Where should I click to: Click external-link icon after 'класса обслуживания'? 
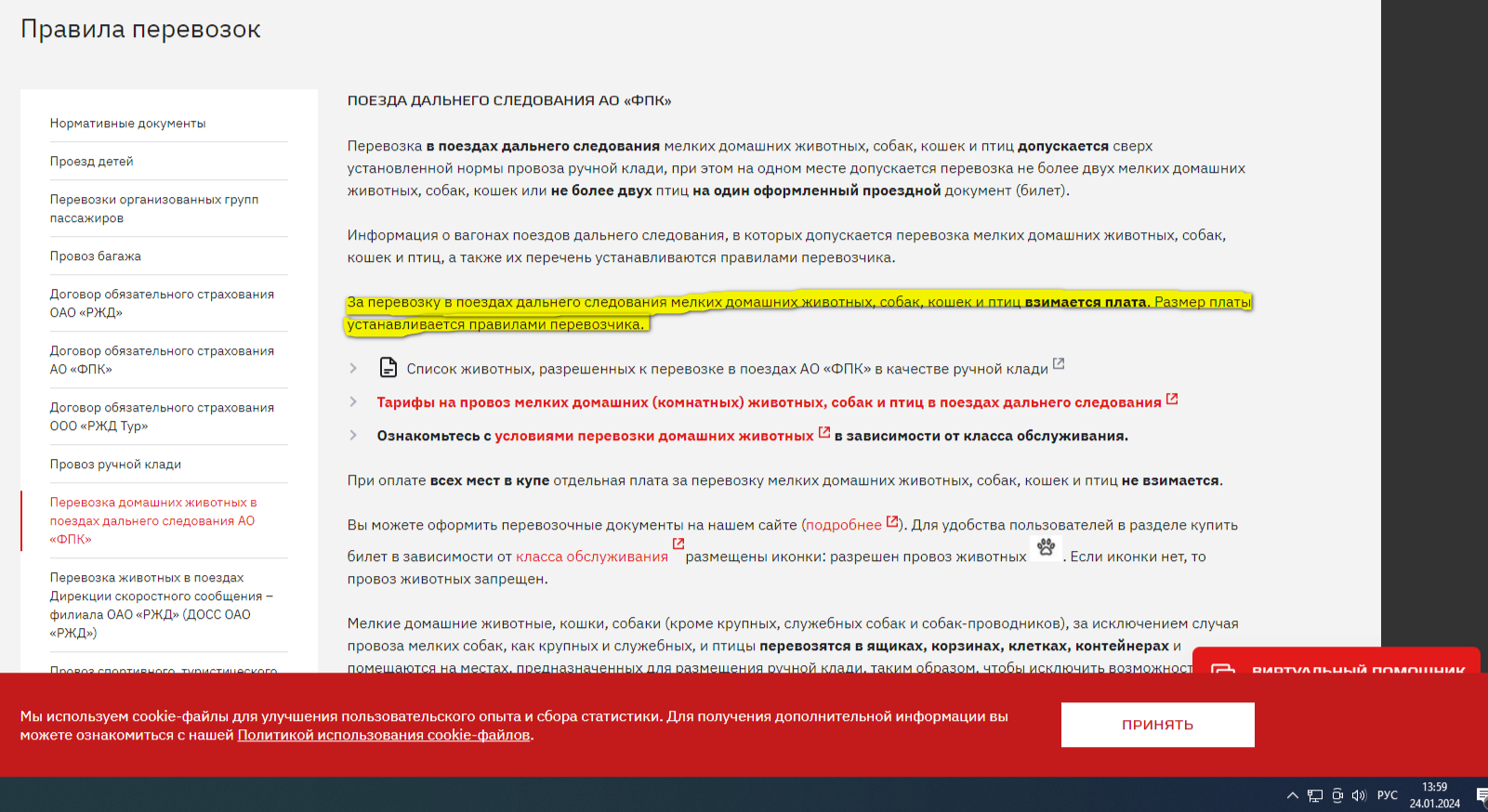678,544
